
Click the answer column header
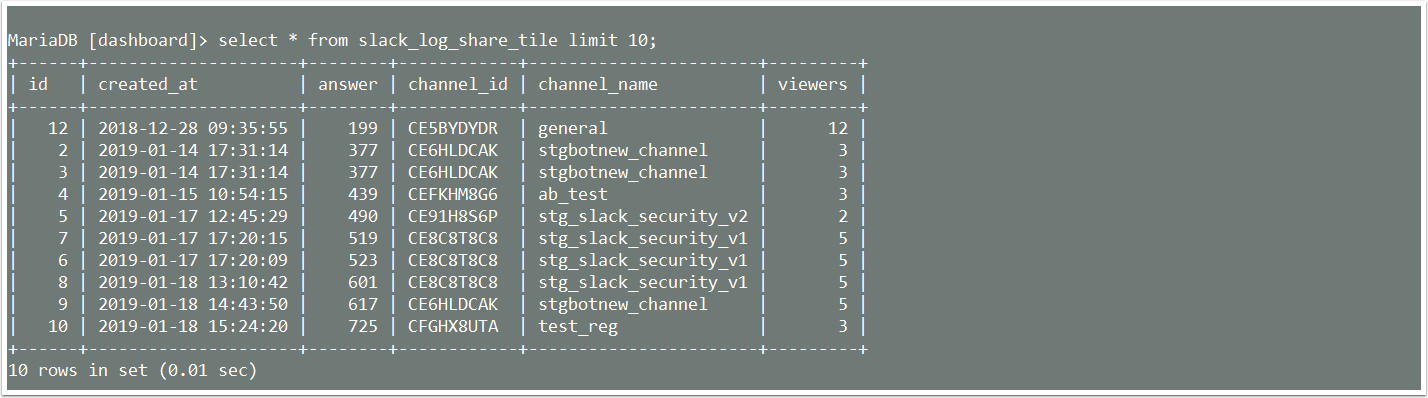[x=348, y=84]
